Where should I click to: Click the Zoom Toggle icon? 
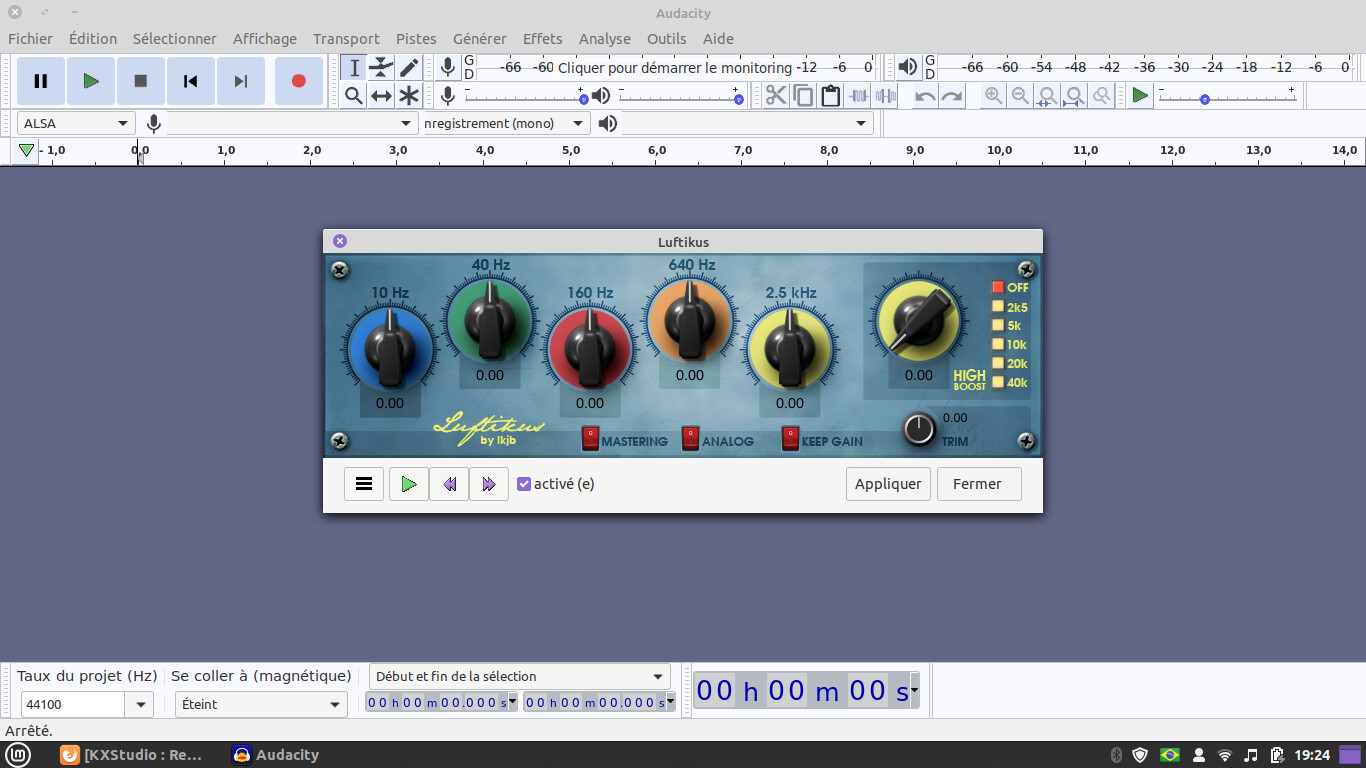tap(1101, 95)
